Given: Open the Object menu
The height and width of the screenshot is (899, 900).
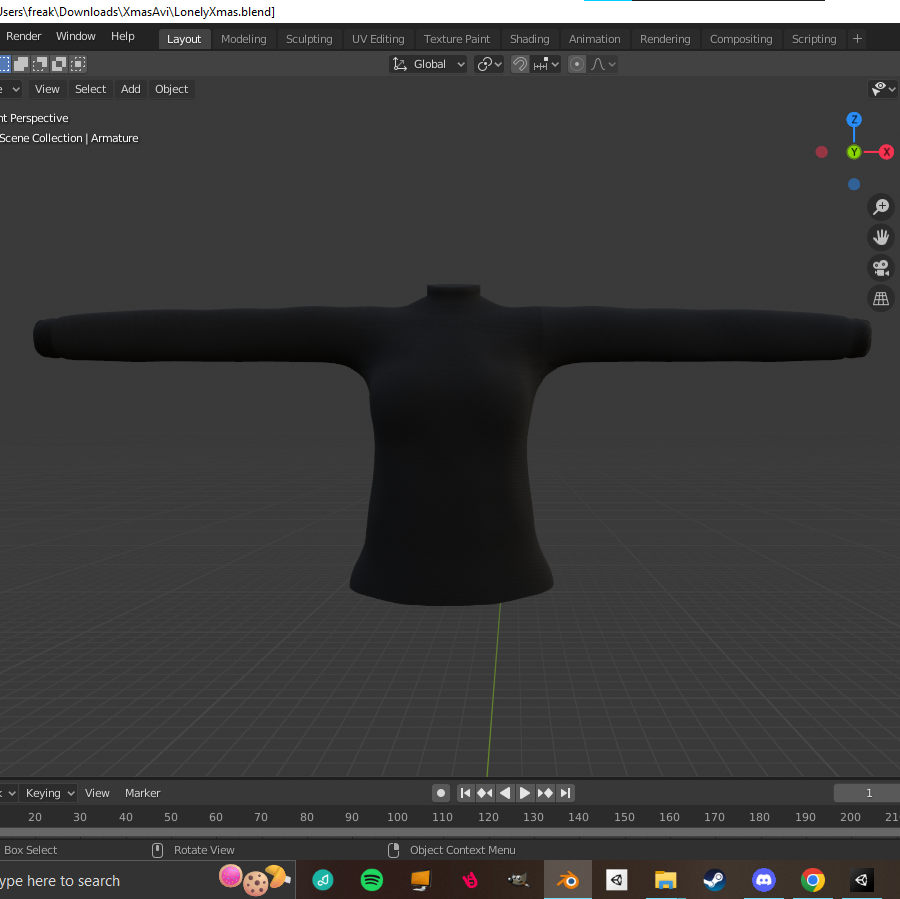Looking at the screenshot, I should (171, 89).
